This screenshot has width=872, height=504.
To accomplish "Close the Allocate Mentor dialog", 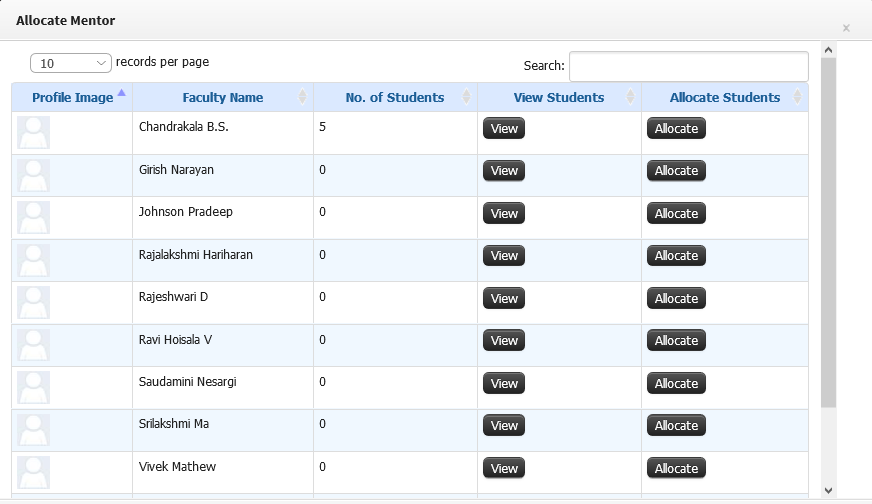I will click(846, 28).
